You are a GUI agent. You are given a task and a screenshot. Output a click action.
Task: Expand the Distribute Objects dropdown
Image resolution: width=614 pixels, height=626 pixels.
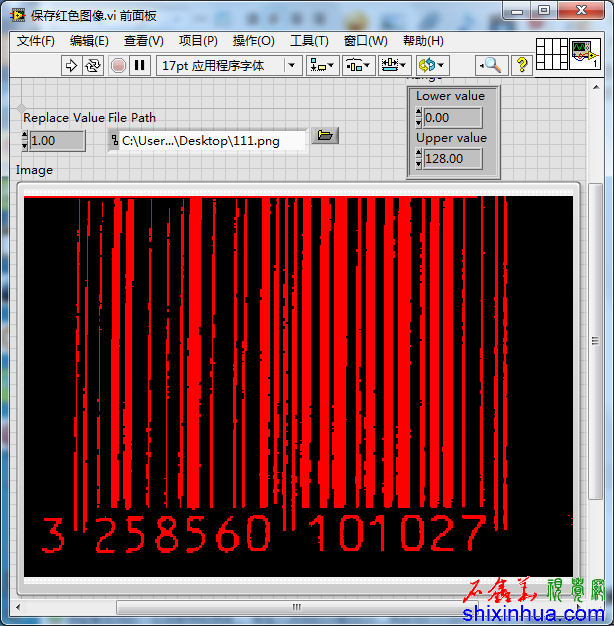click(358, 65)
